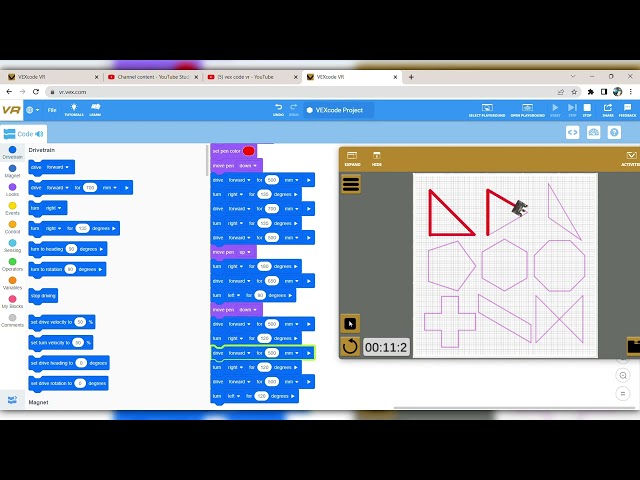Switch to vex code vr YouTube tab
The image size is (640, 480).
coord(252,77)
